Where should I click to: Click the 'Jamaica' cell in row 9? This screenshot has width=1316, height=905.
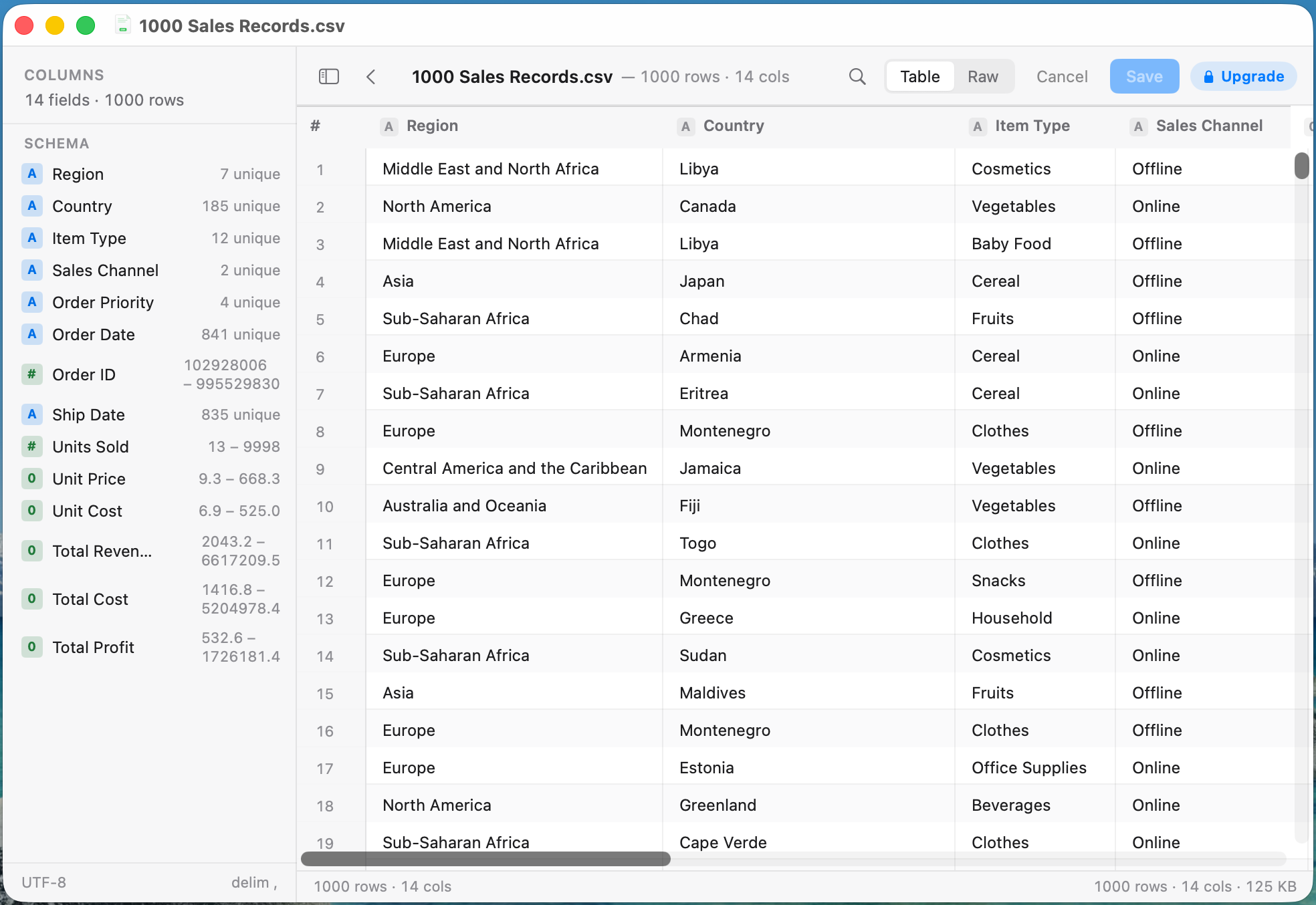pos(808,469)
